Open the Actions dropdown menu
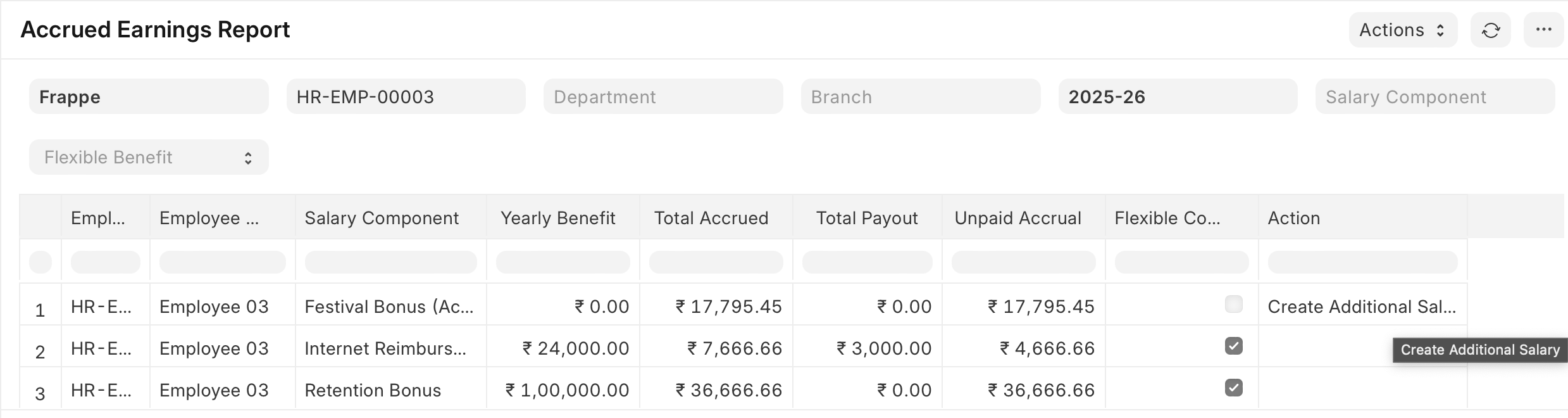The width and height of the screenshot is (1568, 418). pos(1402,30)
